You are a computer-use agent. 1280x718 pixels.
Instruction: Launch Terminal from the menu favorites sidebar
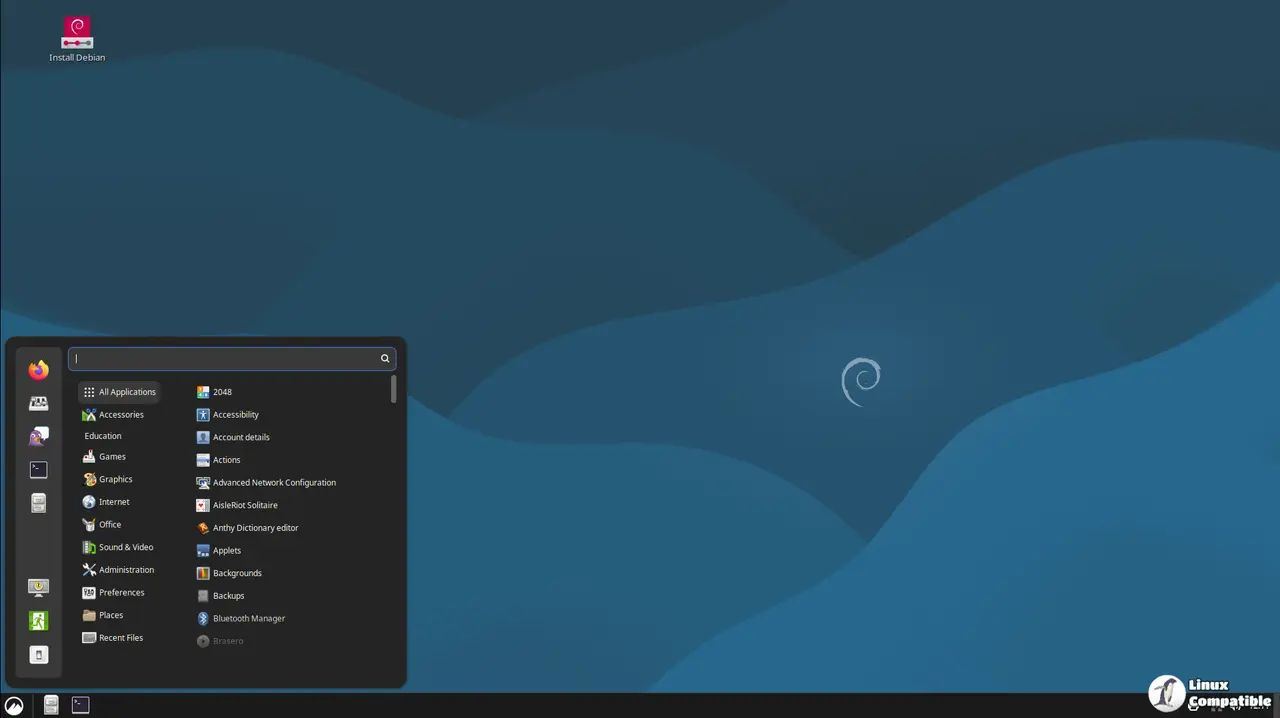click(x=38, y=469)
